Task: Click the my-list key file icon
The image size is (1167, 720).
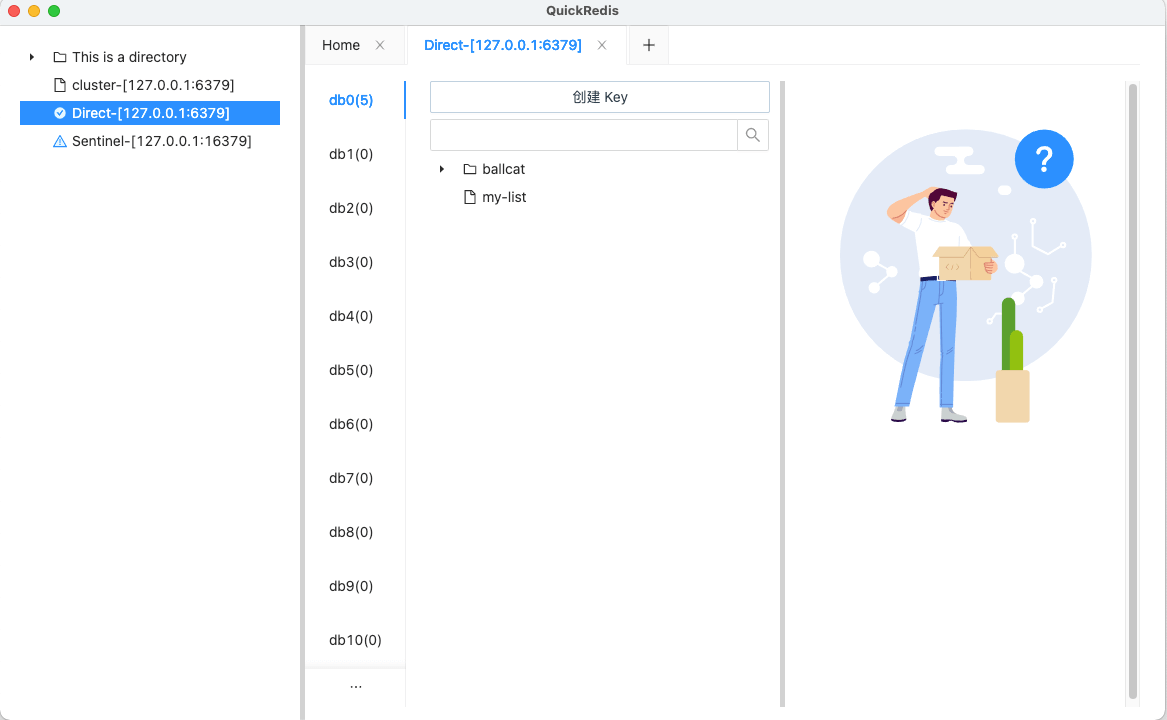Action: tap(470, 197)
